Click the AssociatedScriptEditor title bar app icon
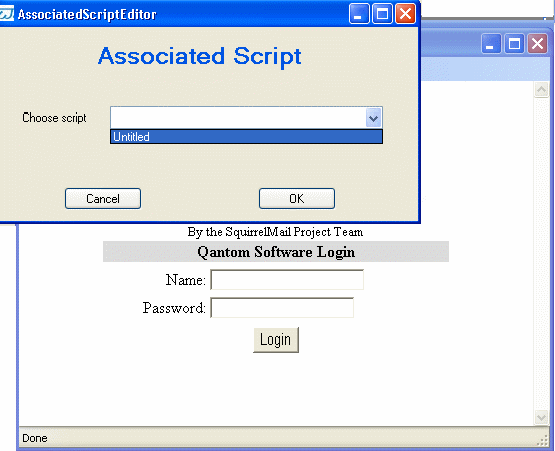Screen dimensions: 555x451 [x=6, y=14]
